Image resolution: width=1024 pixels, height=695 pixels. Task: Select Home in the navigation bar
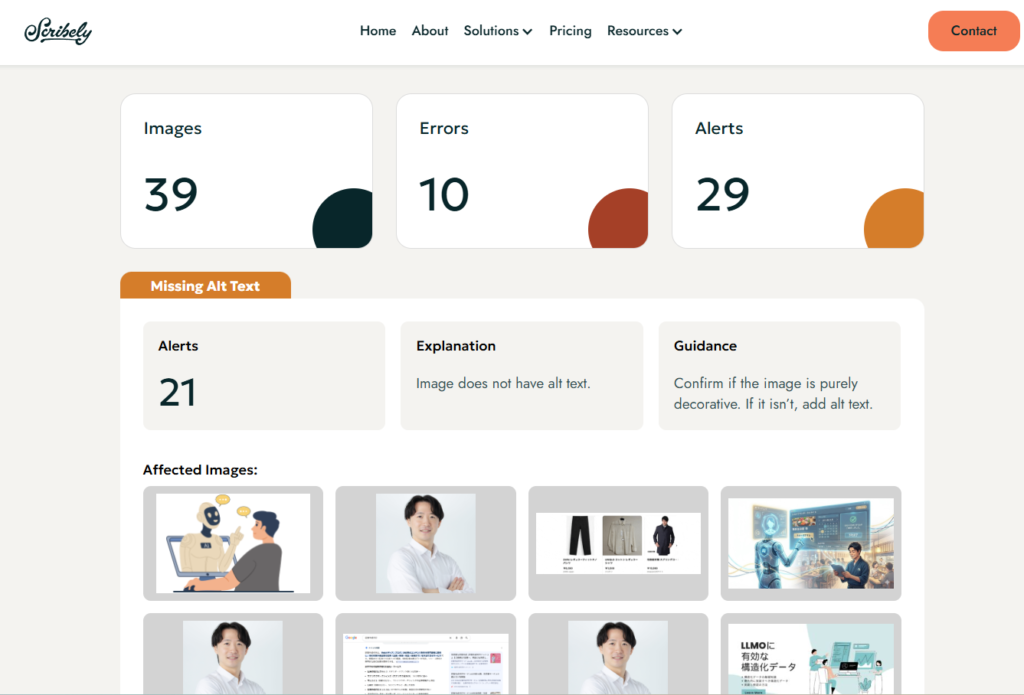(x=377, y=31)
